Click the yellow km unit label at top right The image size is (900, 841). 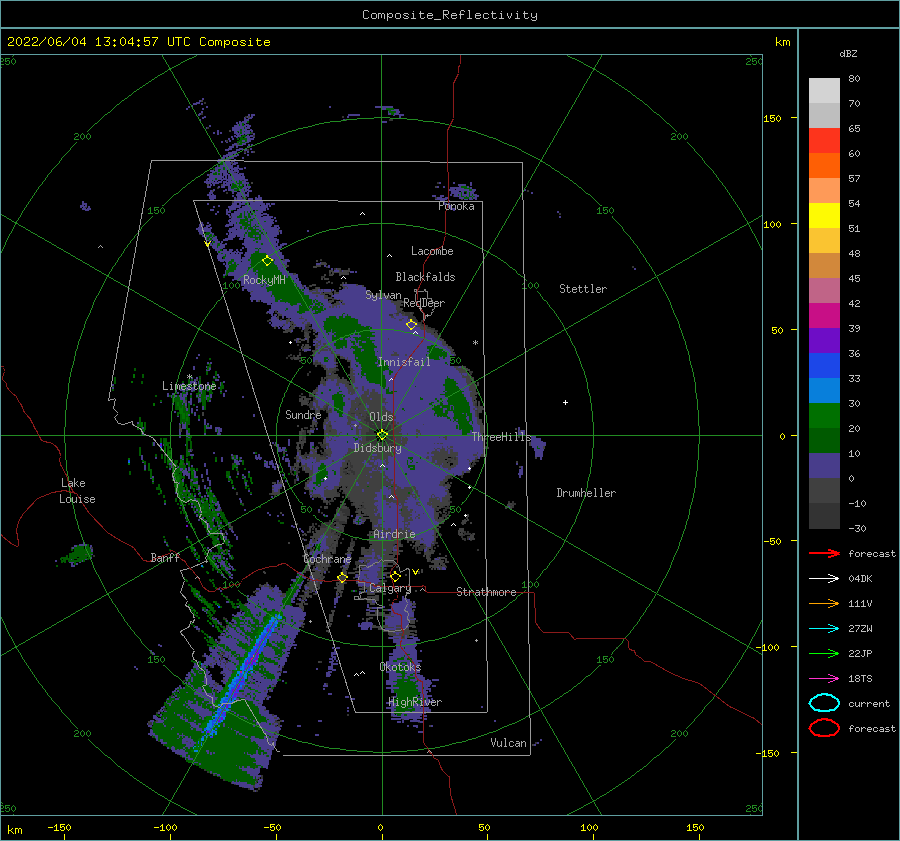click(x=783, y=42)
